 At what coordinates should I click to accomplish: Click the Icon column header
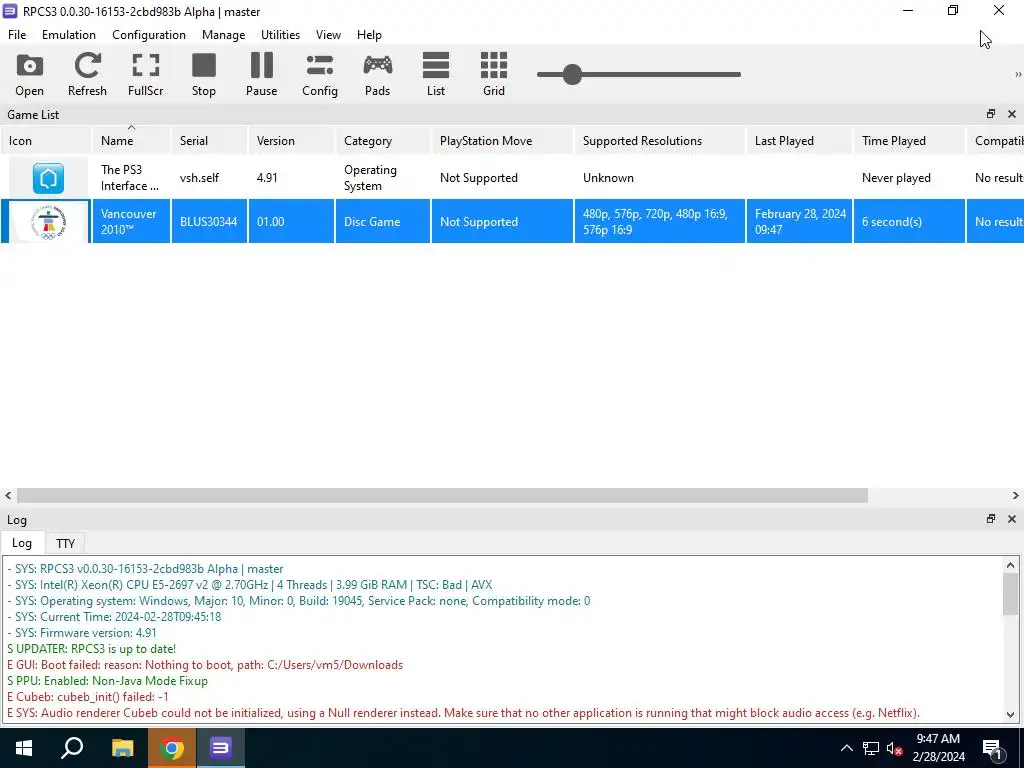pyautogui.click(x=46, y=140)
